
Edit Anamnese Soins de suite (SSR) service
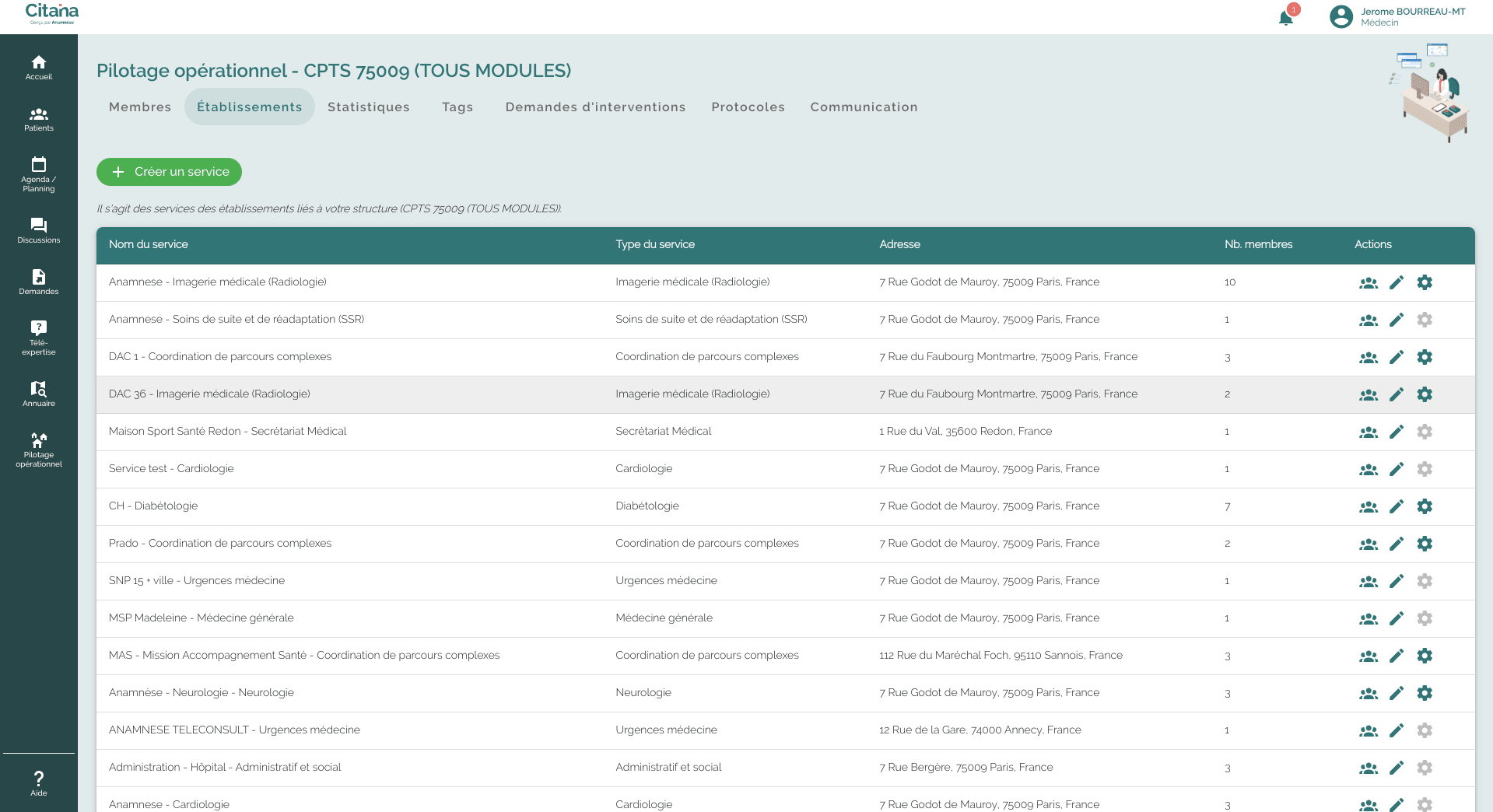pyautogui.click(x=1397, y=320)
